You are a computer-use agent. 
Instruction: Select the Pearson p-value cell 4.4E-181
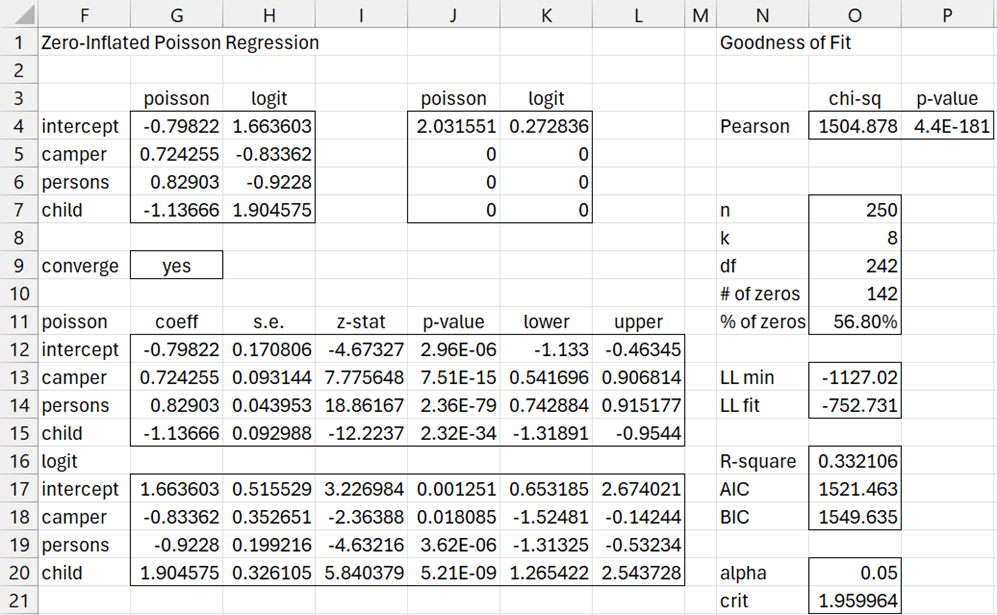(947, 127)
